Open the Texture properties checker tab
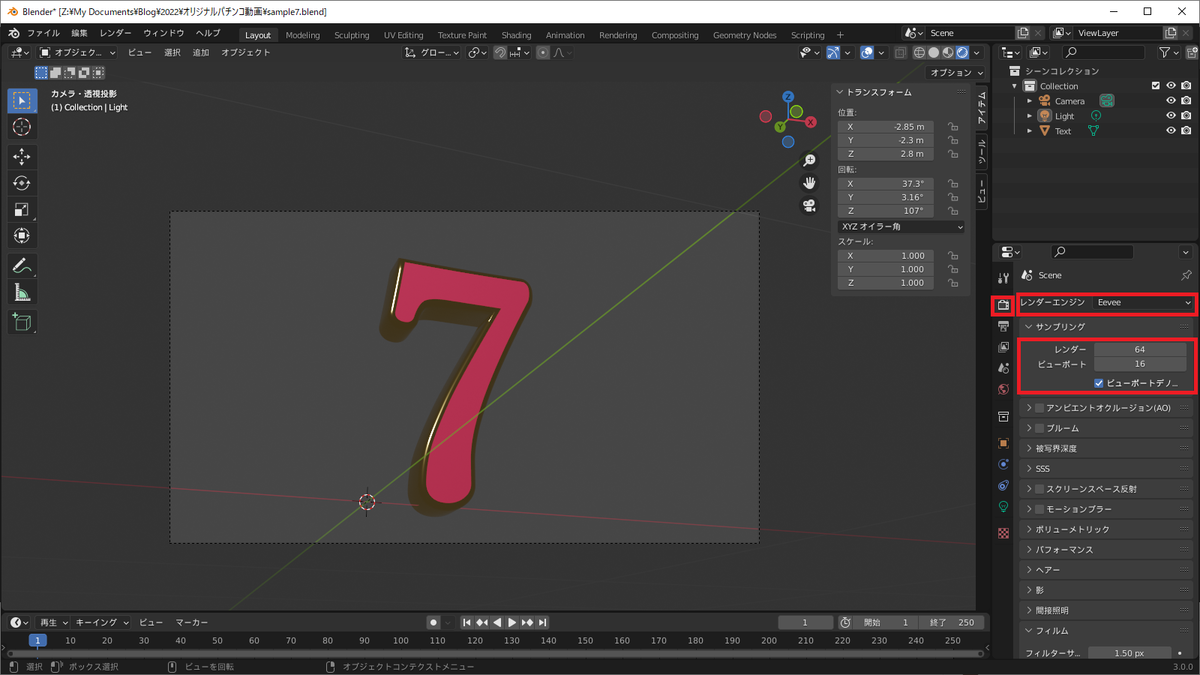 pos(1003,533)
